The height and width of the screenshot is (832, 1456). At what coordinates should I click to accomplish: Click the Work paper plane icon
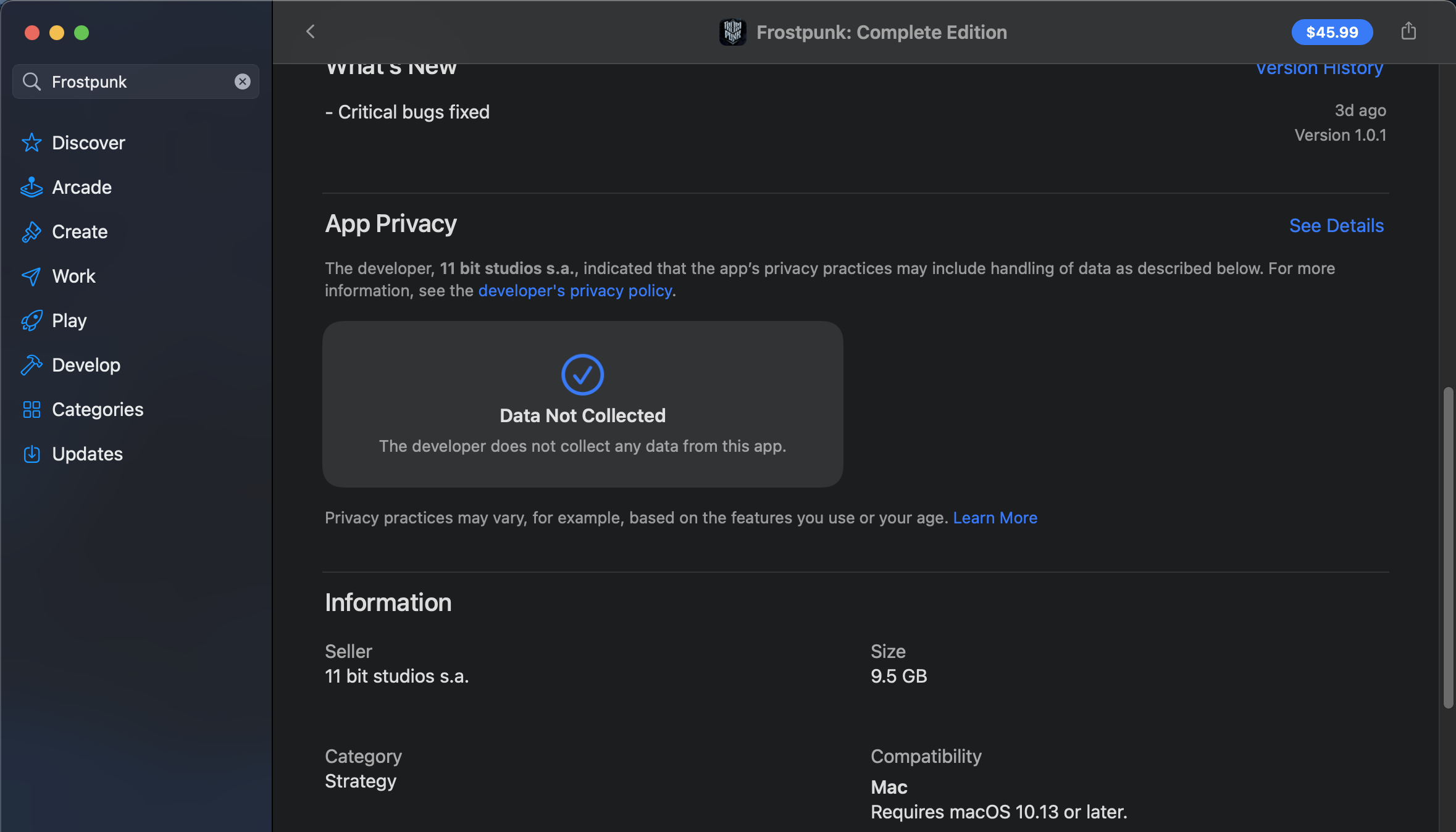(31, 276)
